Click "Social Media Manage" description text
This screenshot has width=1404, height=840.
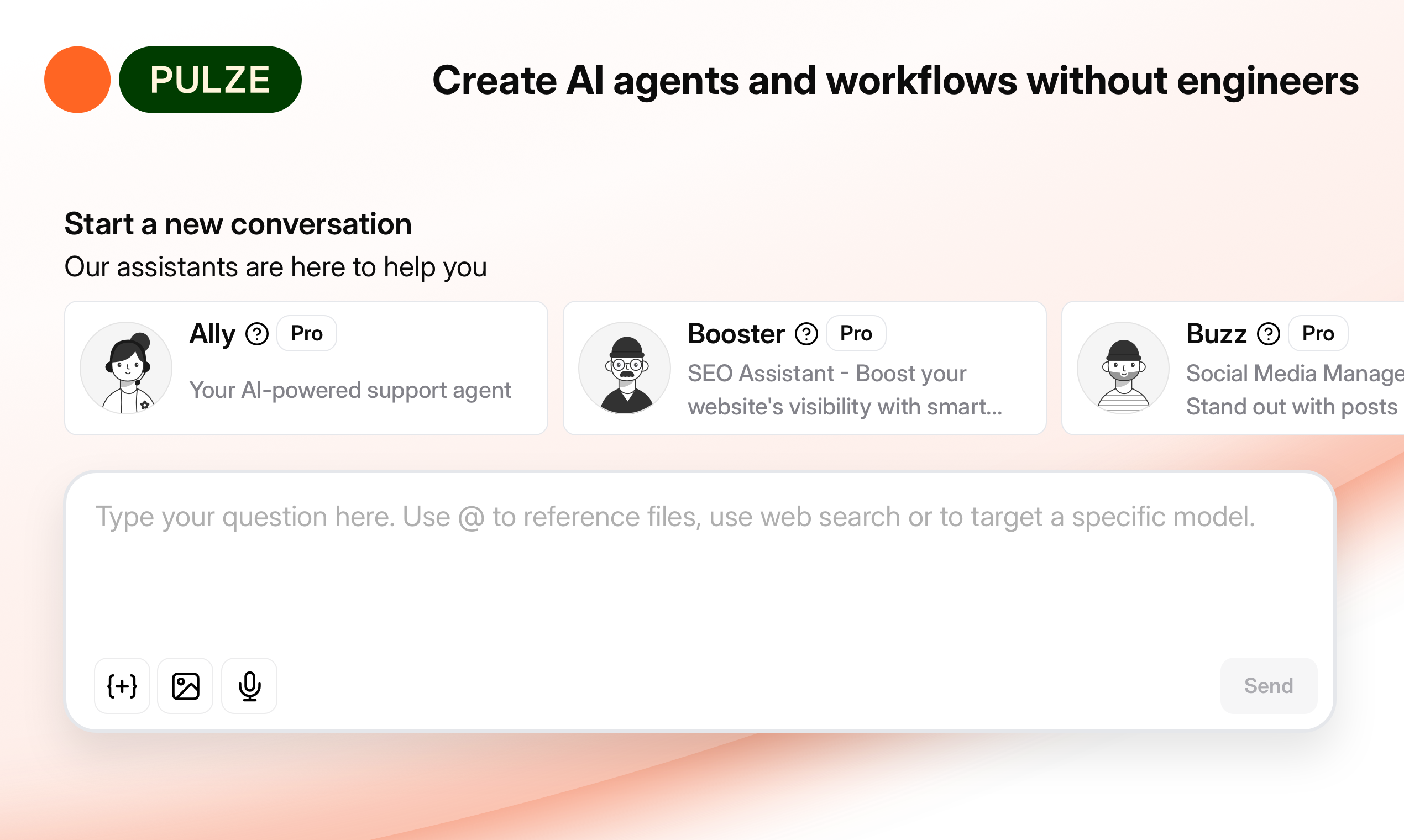pyautogui.click(x=1295, y=374)
